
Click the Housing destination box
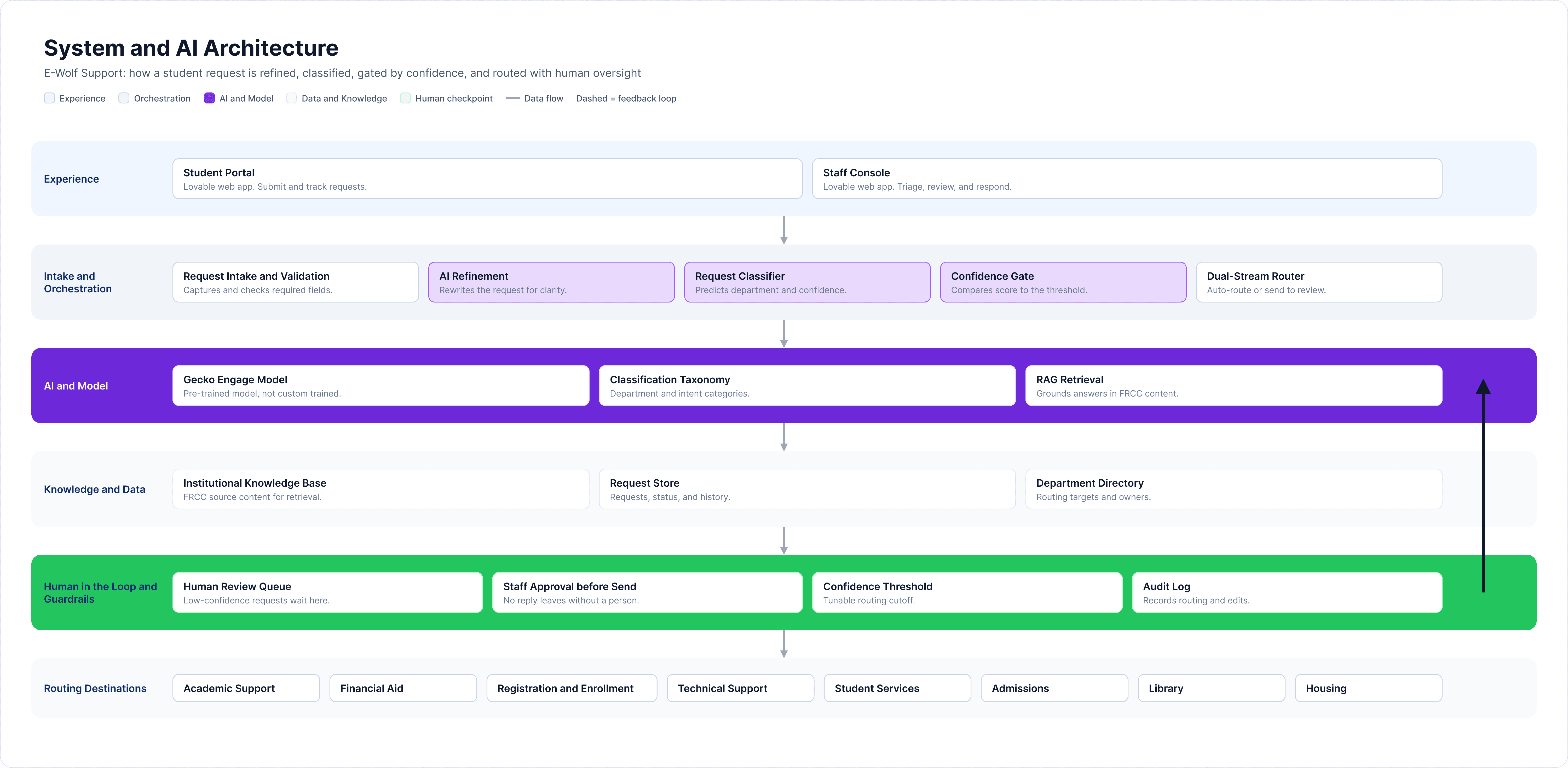coord(1368,688)
